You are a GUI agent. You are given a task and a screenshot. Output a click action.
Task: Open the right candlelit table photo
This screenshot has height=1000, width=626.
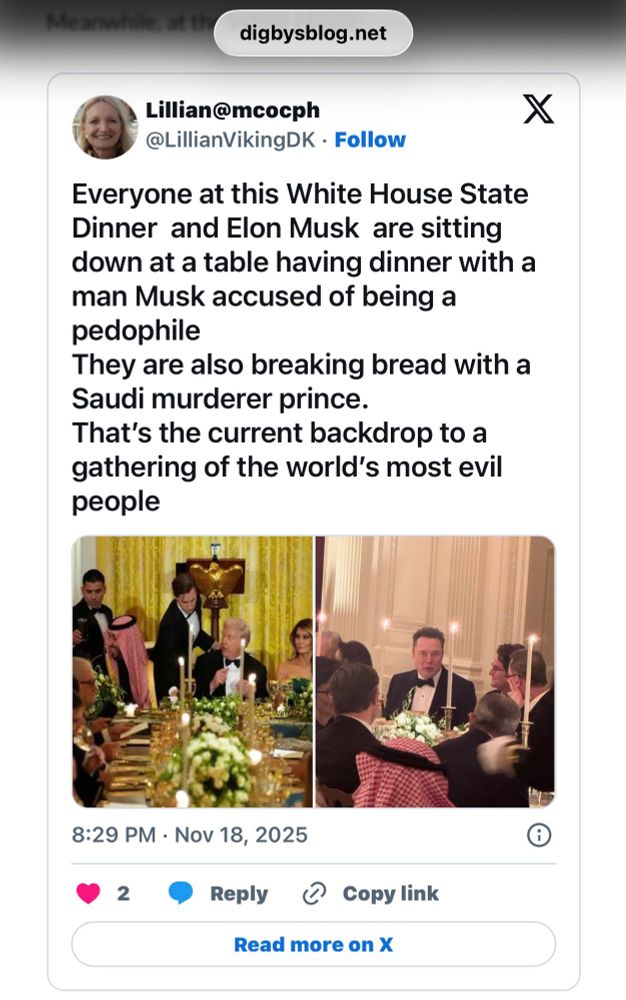pyautogui.click(x=435, y=672)
